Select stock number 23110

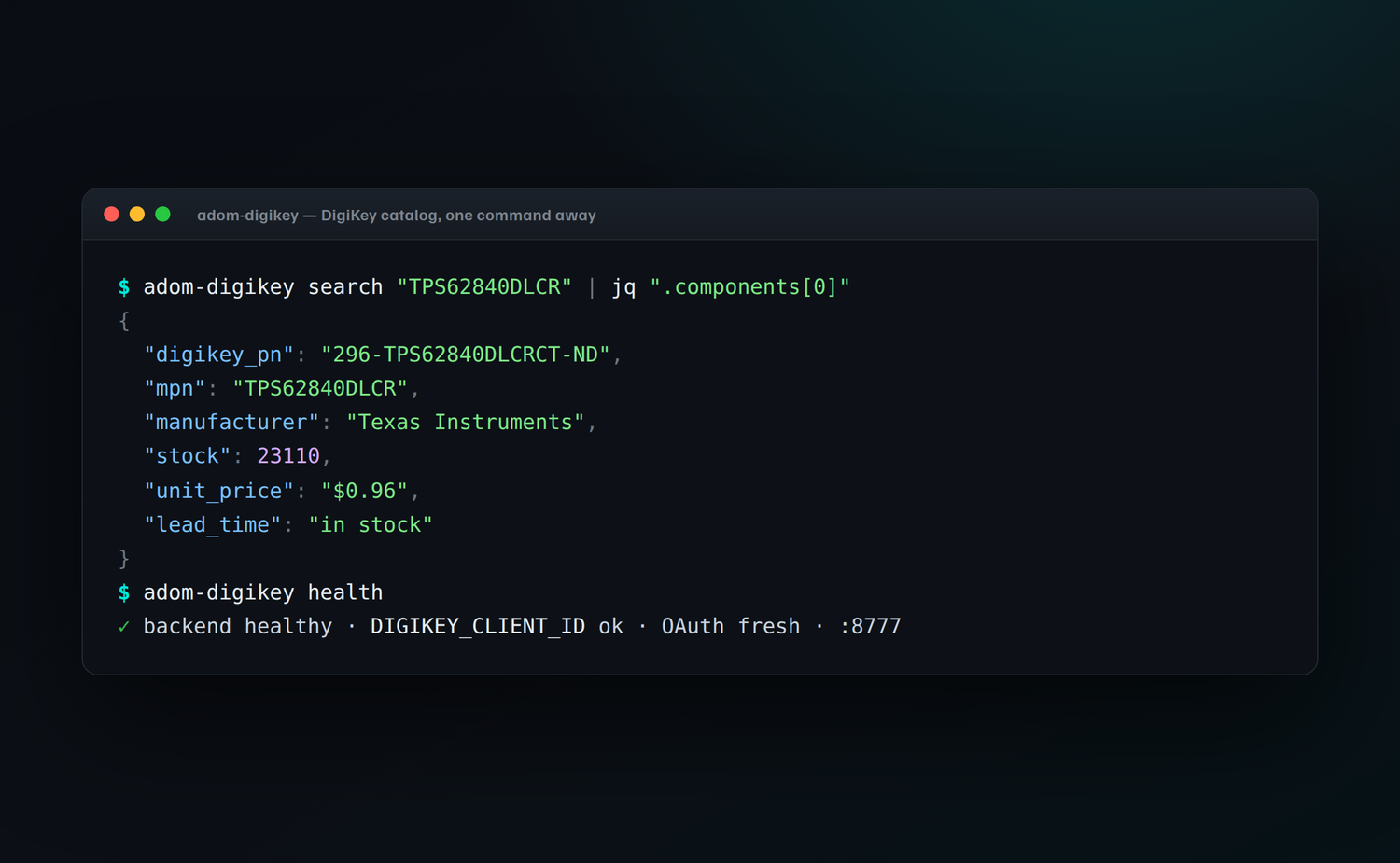[288, 456]
